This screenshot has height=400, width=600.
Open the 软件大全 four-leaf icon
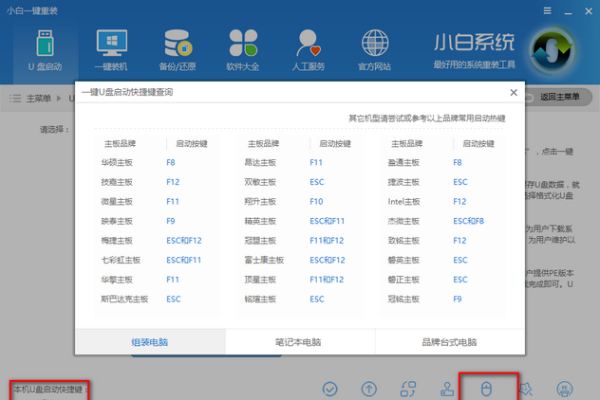(x=243, y=43)
